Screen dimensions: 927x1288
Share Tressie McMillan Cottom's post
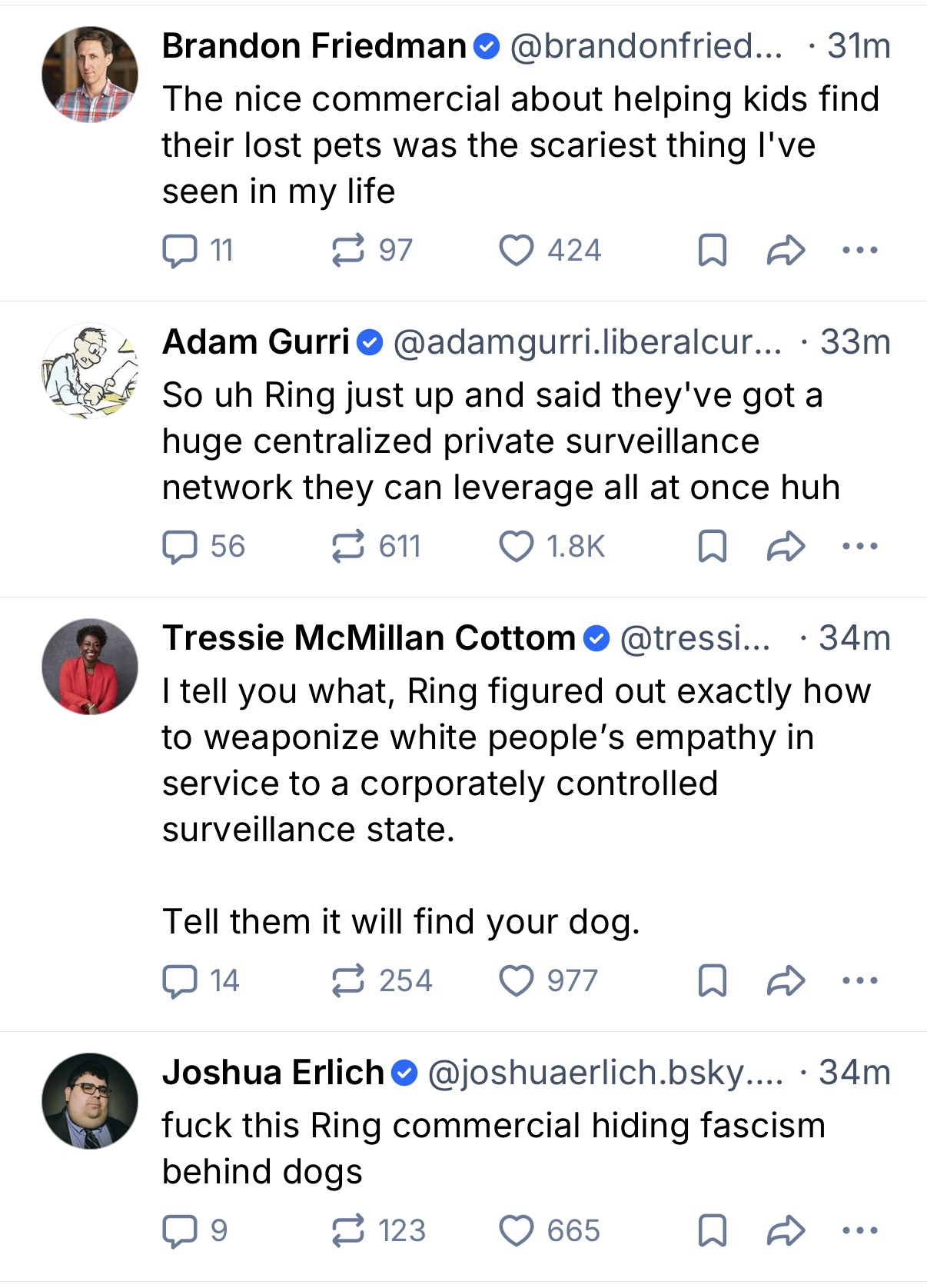point(786,981)
